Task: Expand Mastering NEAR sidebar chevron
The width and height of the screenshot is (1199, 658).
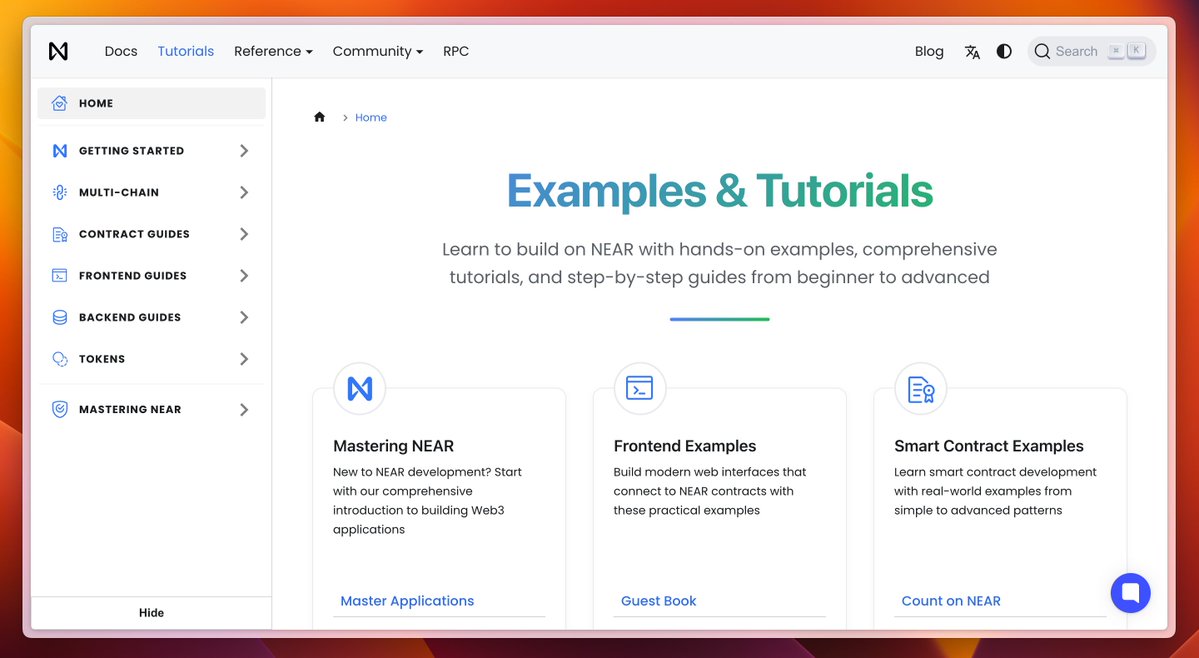Action: (244, 410)
